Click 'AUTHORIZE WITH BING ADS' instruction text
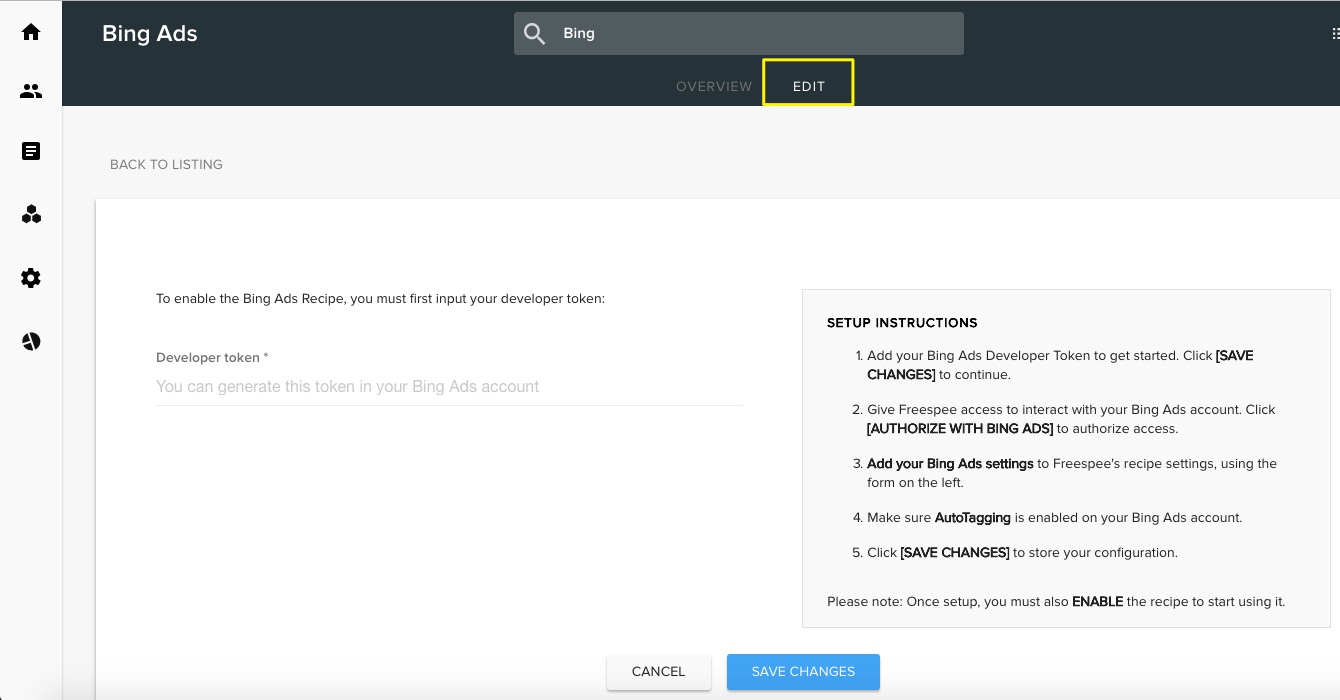The width and height of the screenshot is (1340, 700). [960, 429]
